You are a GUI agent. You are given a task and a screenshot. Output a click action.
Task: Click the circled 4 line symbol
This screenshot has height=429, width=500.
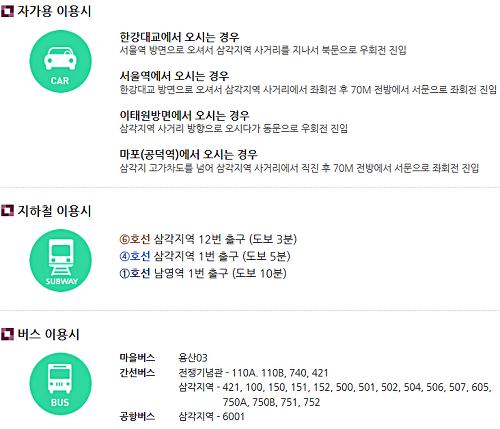coord(124,256)
